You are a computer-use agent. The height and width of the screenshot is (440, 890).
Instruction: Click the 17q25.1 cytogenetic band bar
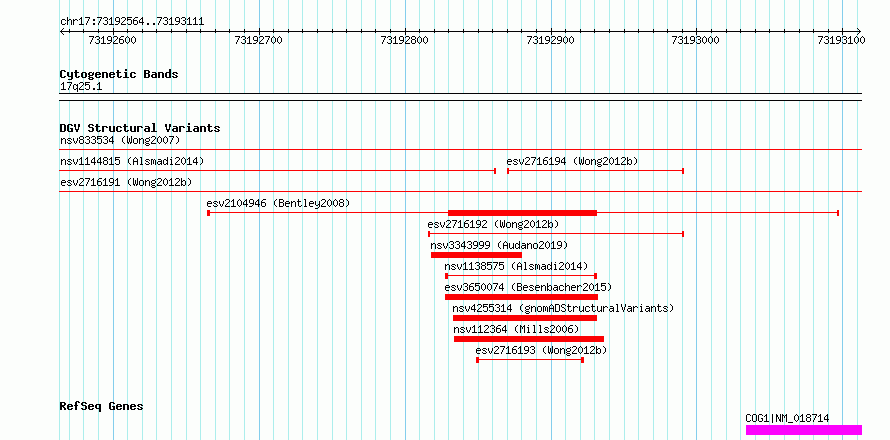tap(461, 97)
